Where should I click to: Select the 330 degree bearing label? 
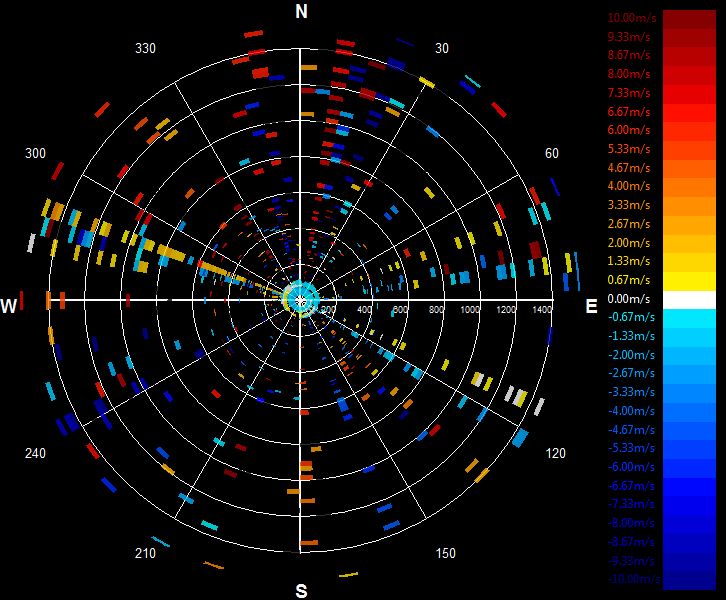tap(145, 48)
